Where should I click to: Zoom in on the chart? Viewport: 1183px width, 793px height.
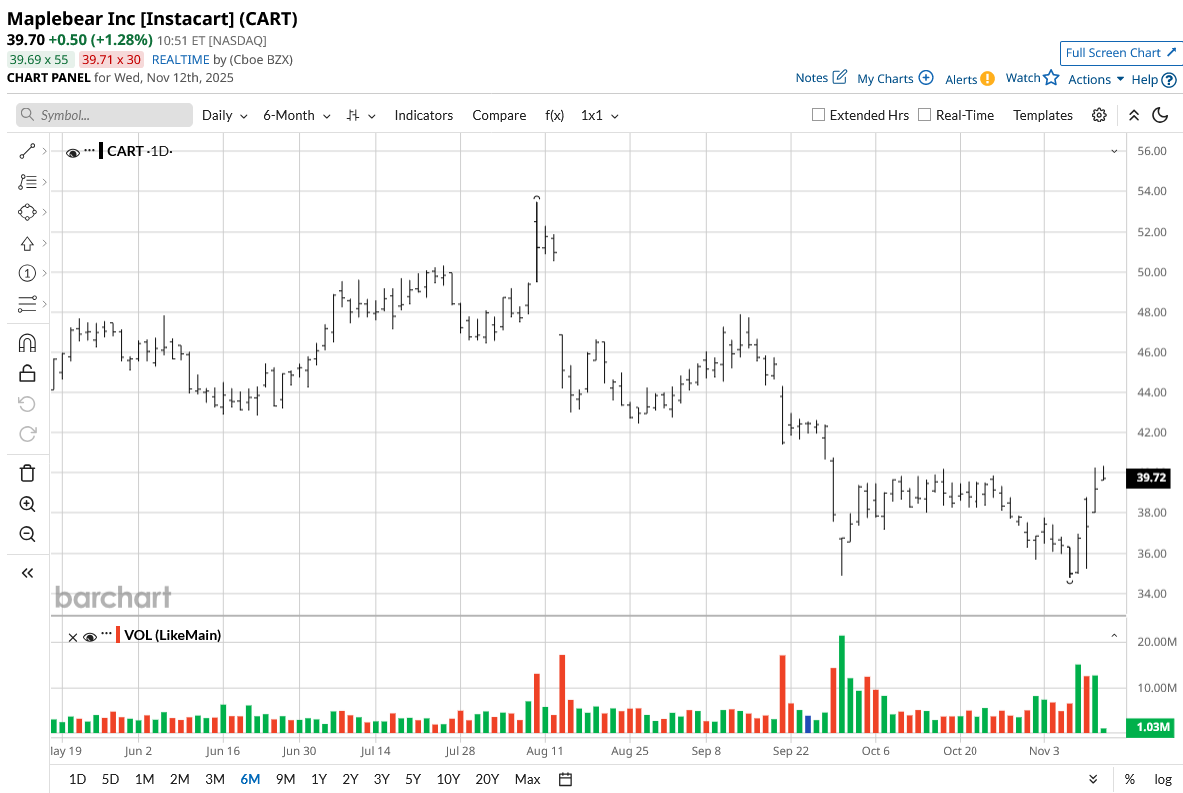coord(27,504)
